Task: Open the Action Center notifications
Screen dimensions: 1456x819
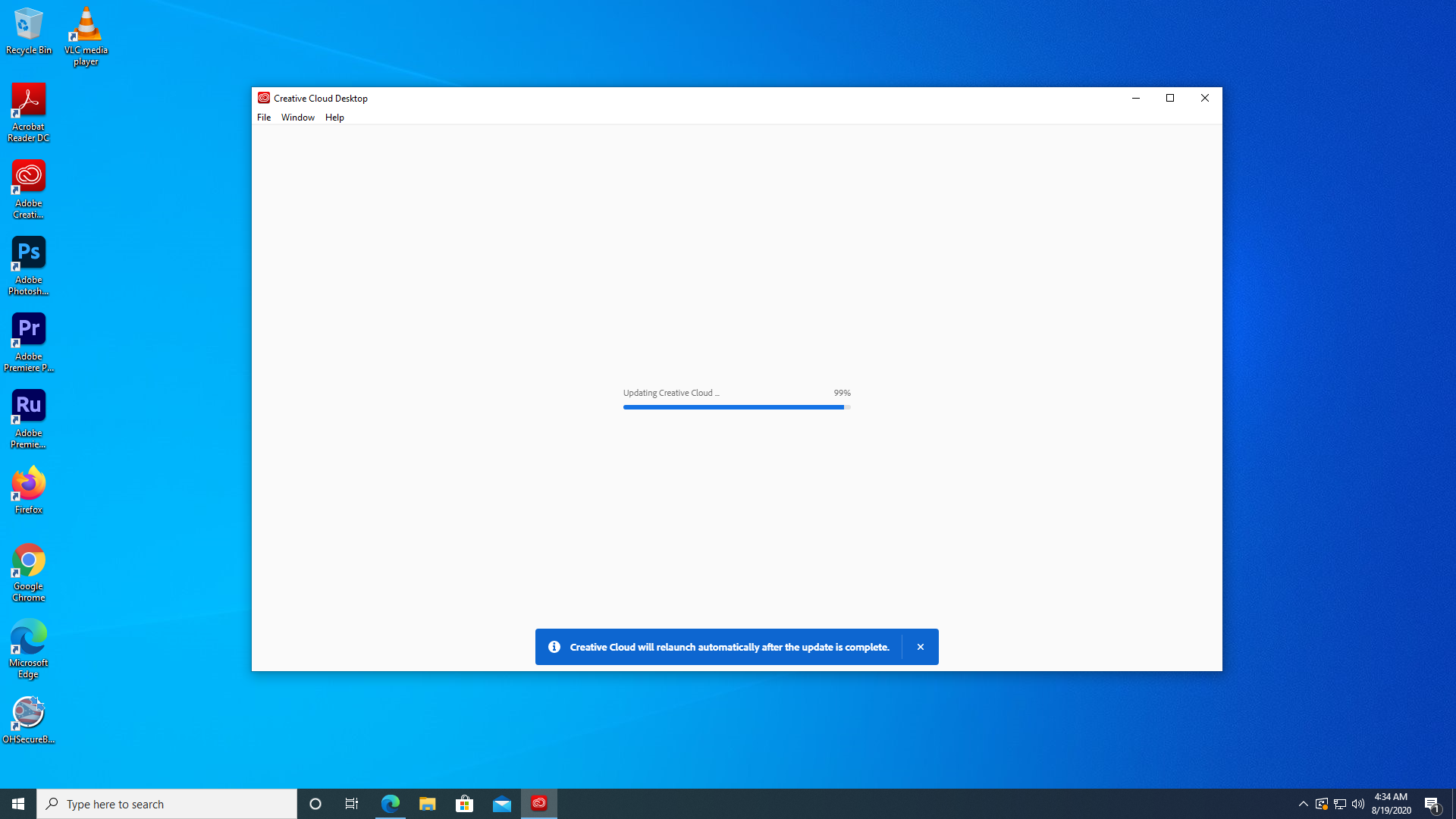Action: 1432,804
